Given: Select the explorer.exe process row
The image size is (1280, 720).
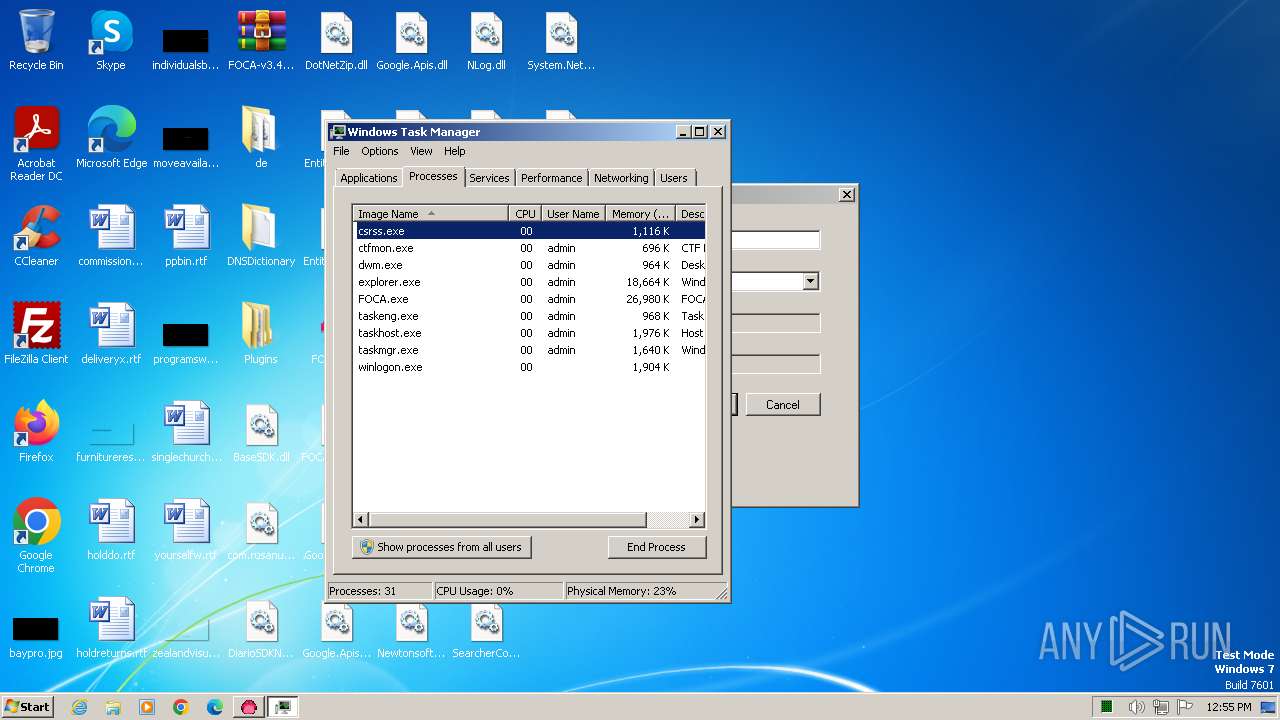Looking at the screenshot, I should click(530, 282).
